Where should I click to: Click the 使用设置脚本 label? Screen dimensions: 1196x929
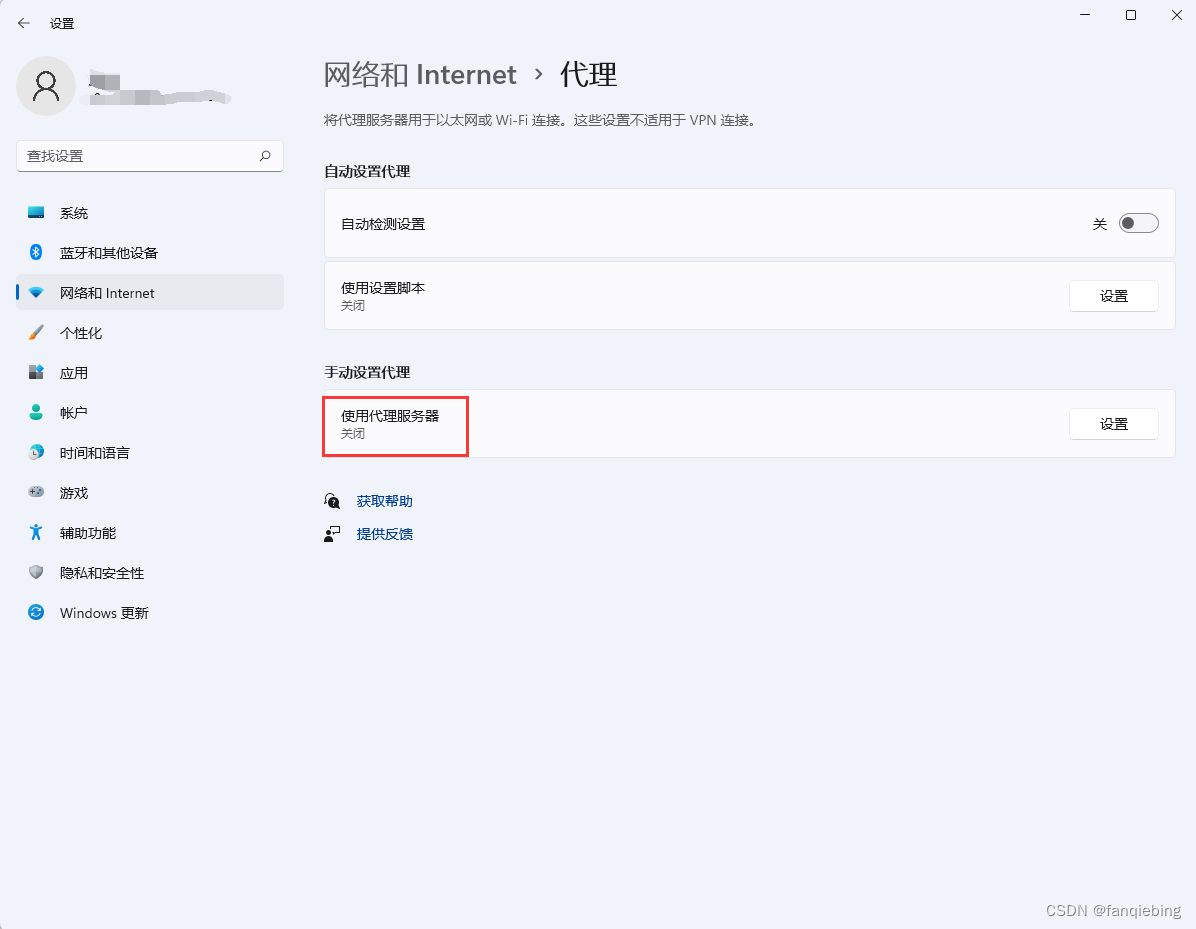[383, 288]
